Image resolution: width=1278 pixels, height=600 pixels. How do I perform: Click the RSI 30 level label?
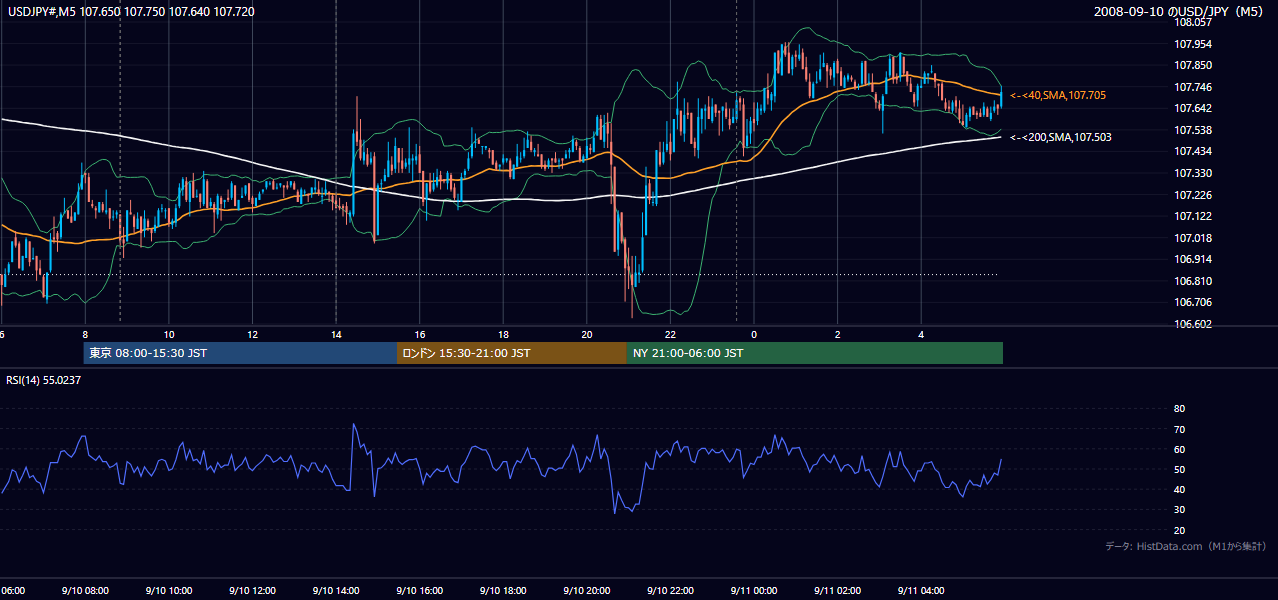(x=1179, y=510)
